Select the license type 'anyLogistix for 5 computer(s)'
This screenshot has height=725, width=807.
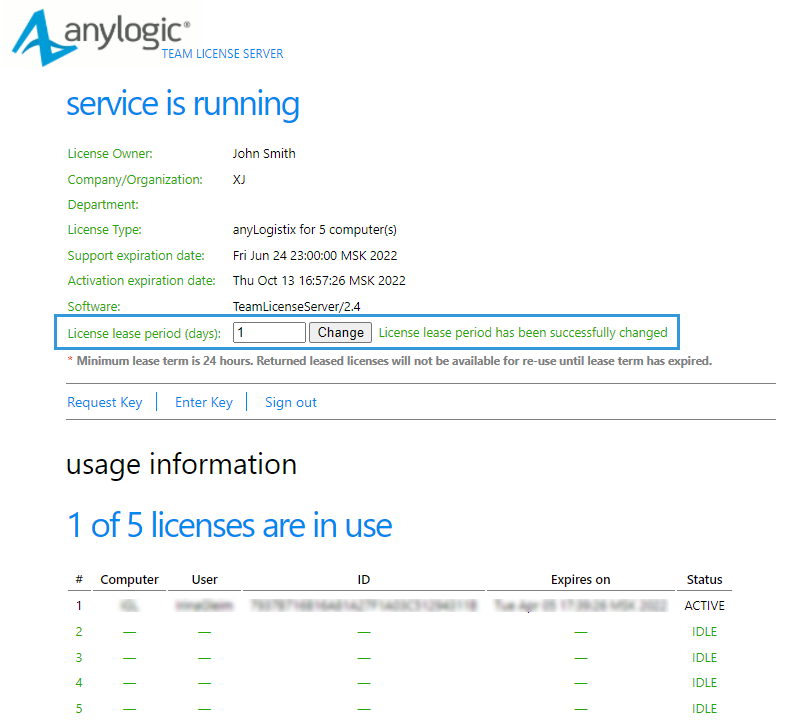click(314, 229)
